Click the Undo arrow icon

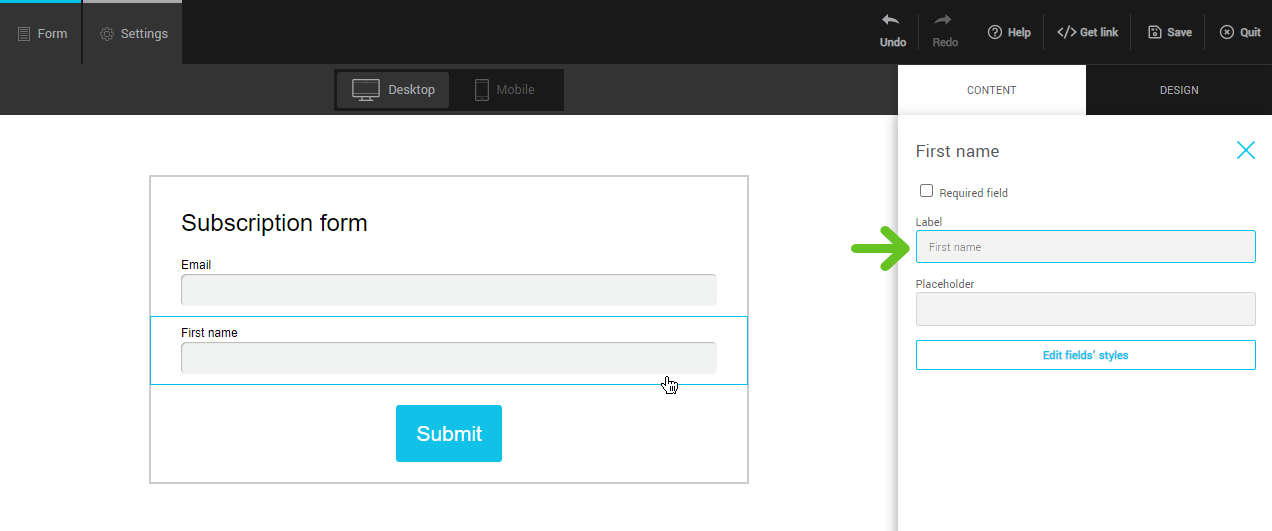(x=891, y=21)
